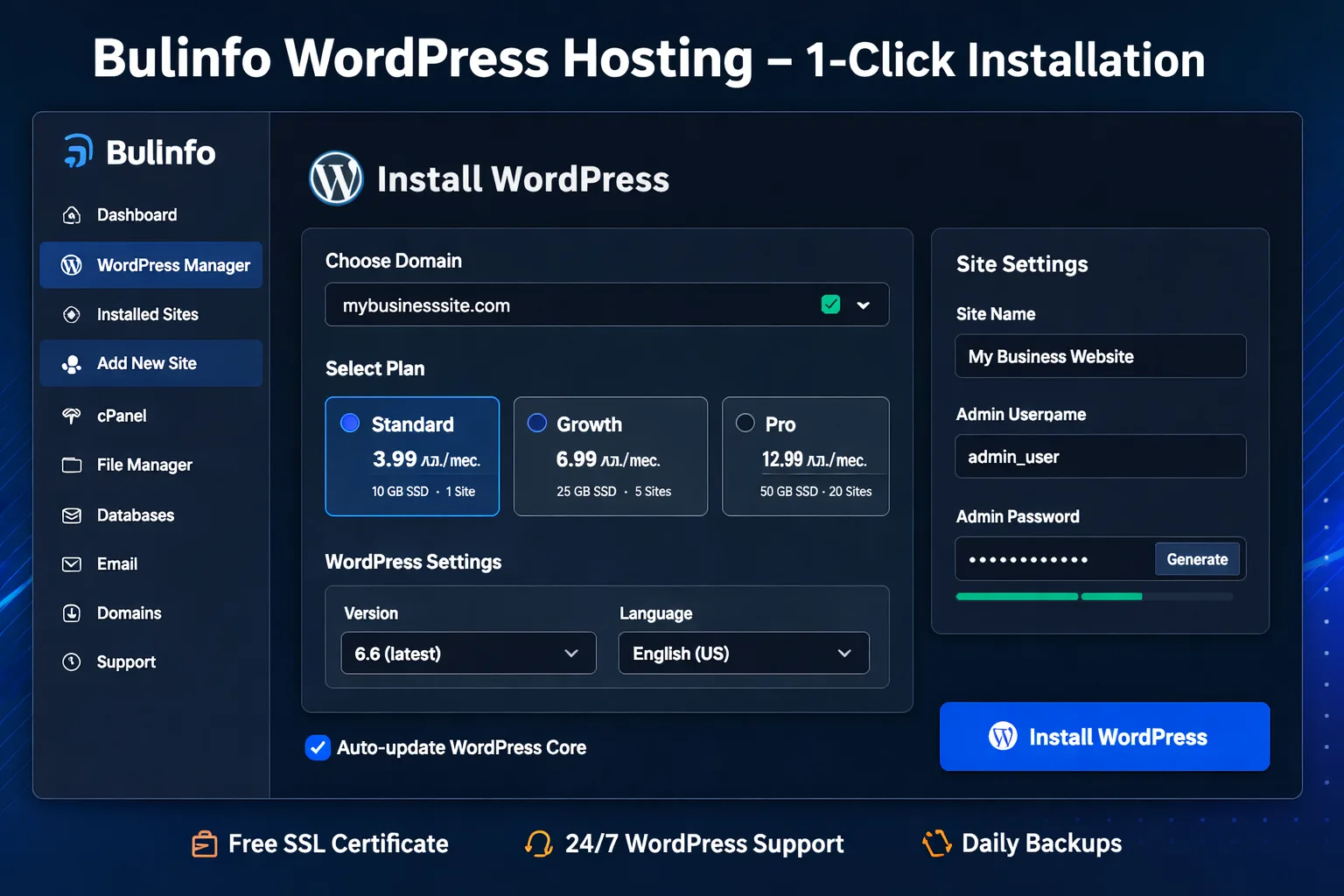1344x896 pixels.
Task: Click the Dashboard home icon
Action: [x=72, y=215]
